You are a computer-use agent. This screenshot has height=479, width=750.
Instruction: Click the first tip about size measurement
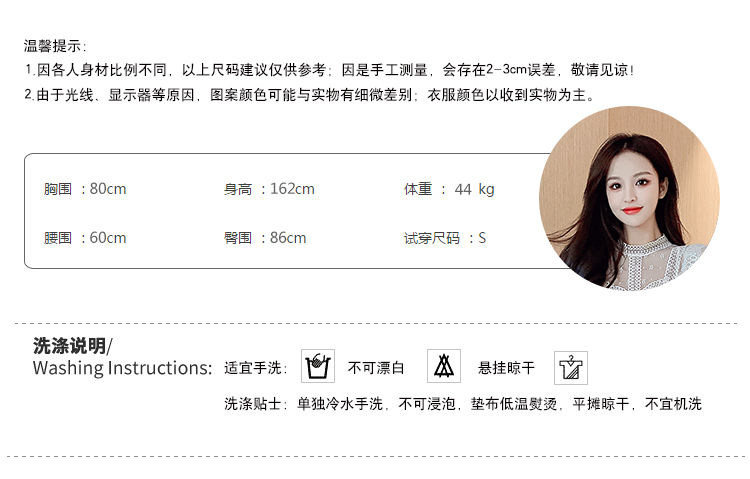click(330, 70)
